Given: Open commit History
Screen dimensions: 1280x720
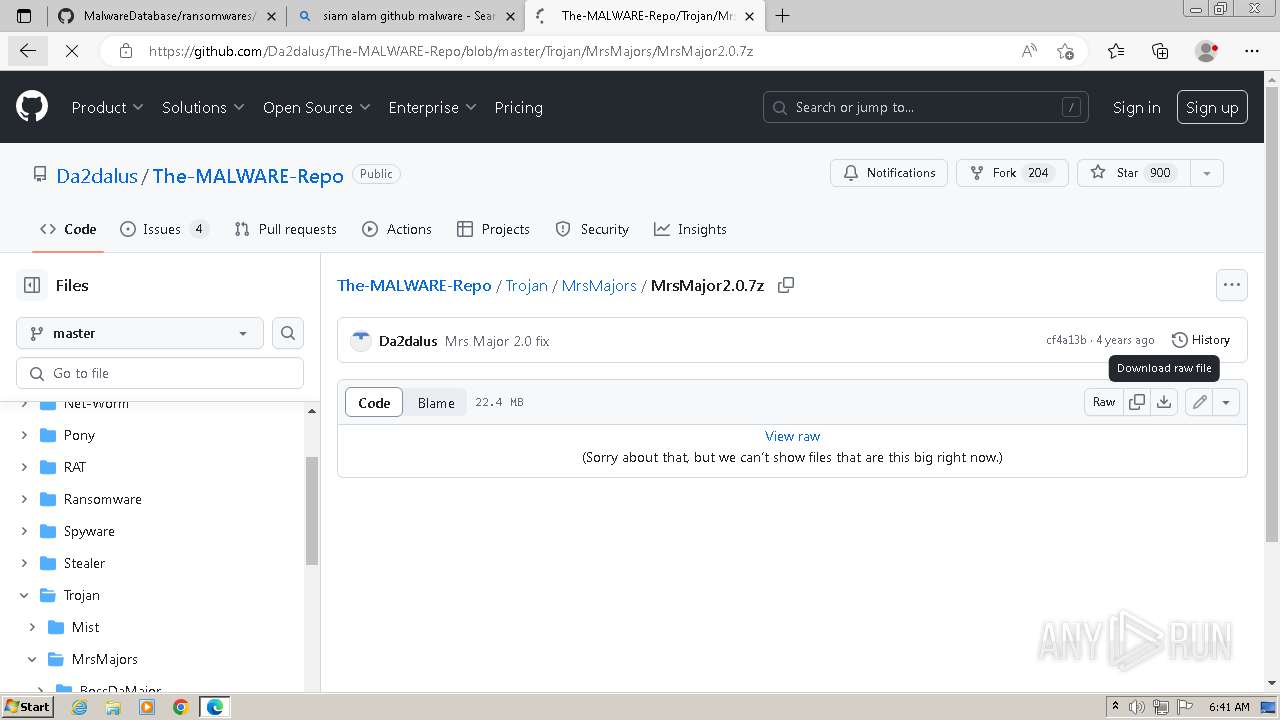Looking at the screenshot, I should tap(1200, 340).
